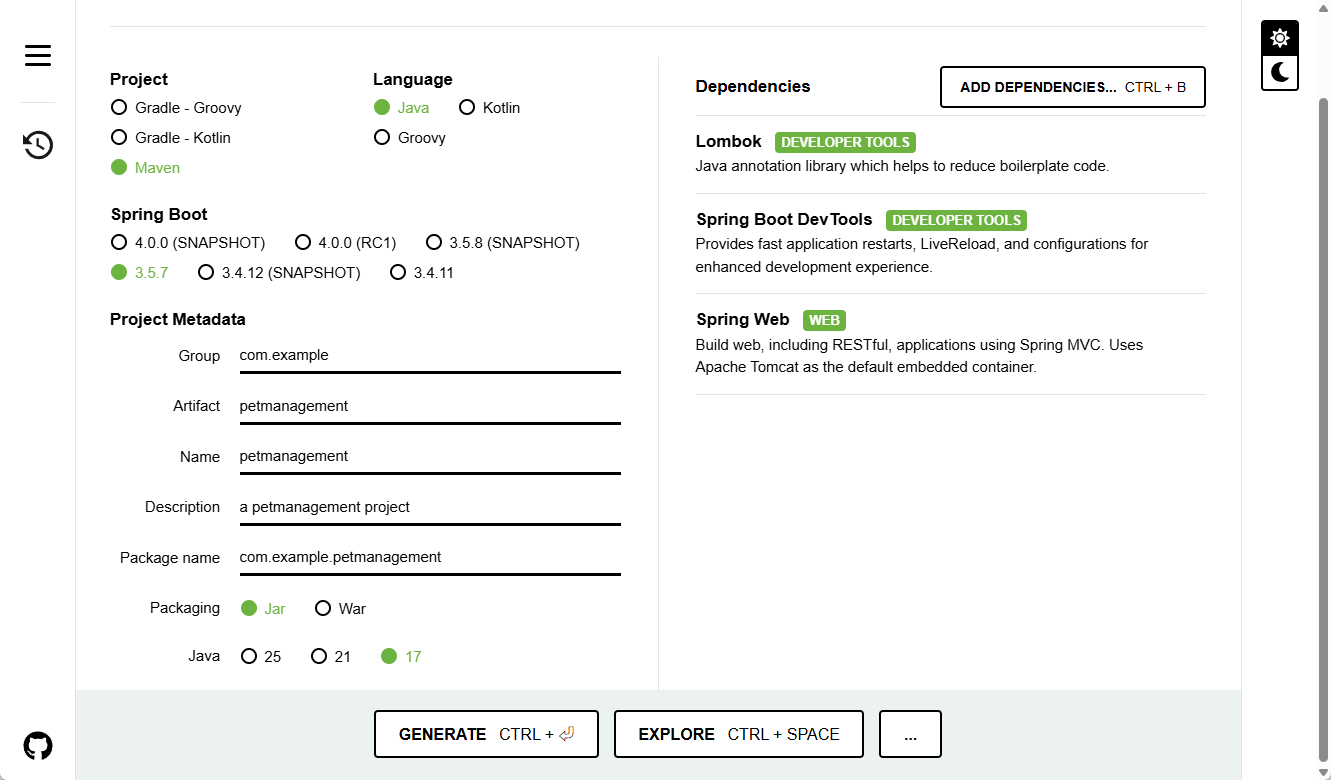Select Gradle - Kotlin project type
Image resolution: width=1331 pixels, height=780 pixels.
point(119,137)
